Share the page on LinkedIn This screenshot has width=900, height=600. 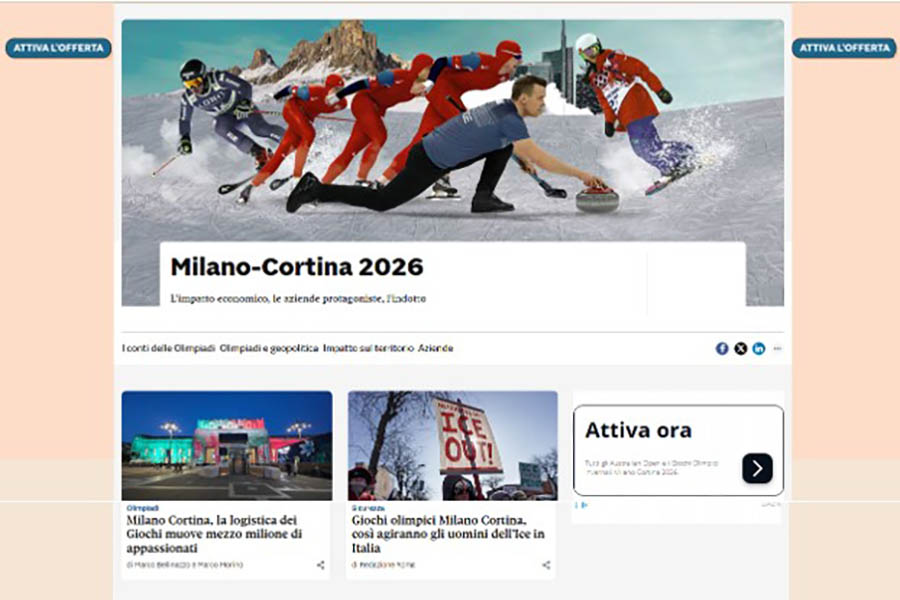759,349
